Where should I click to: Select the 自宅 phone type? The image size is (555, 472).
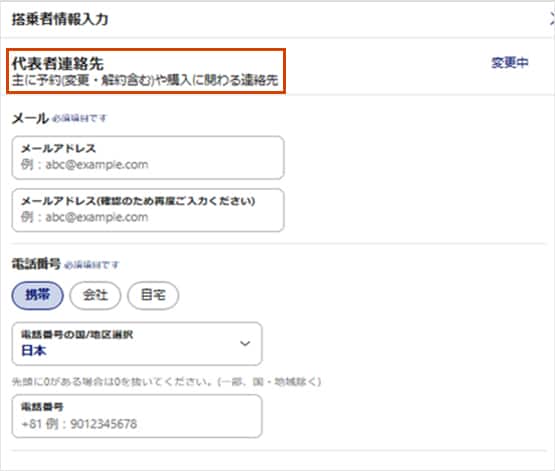coord(153,295)
